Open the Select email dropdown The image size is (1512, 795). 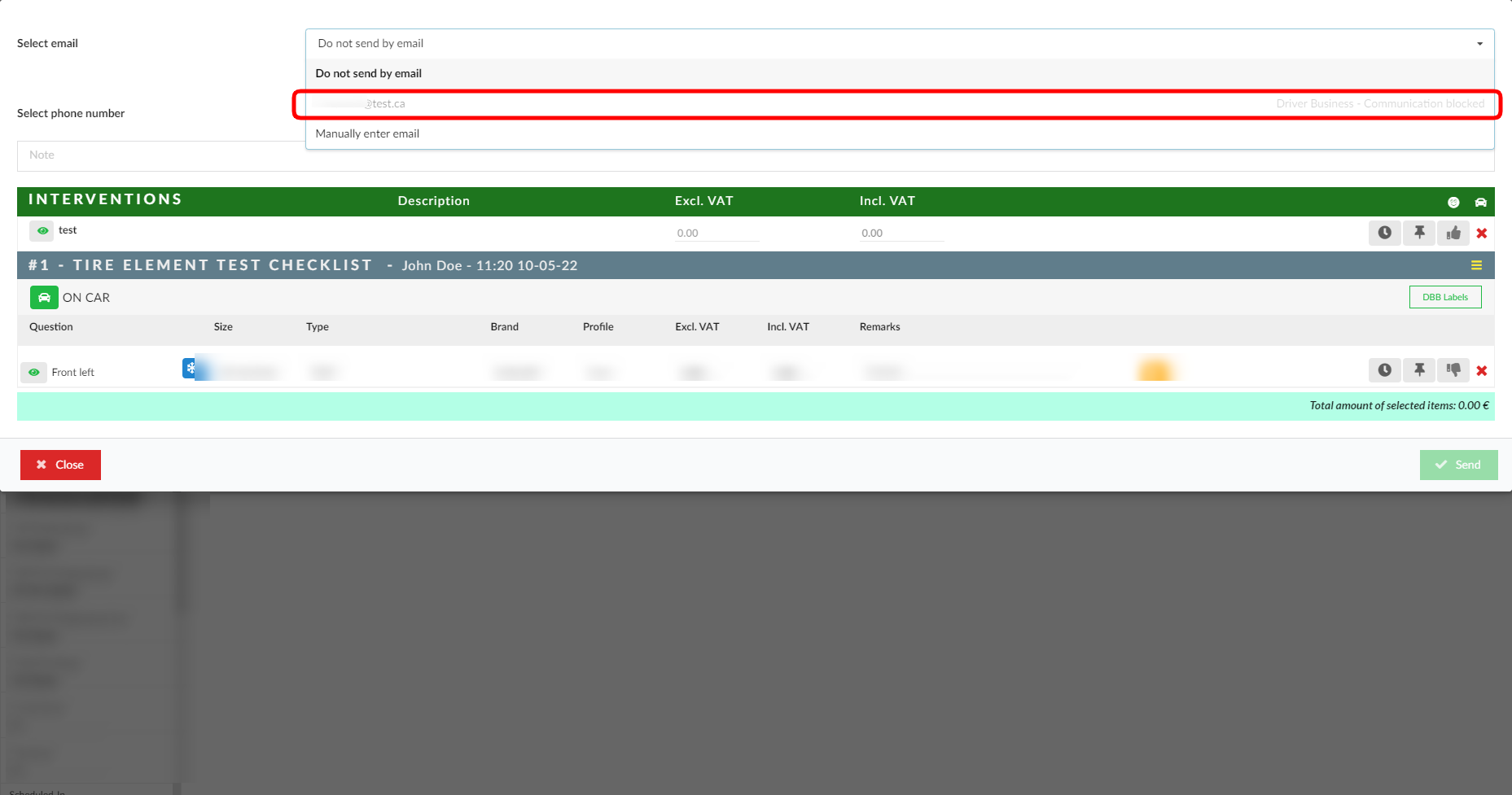click(899, 44)
